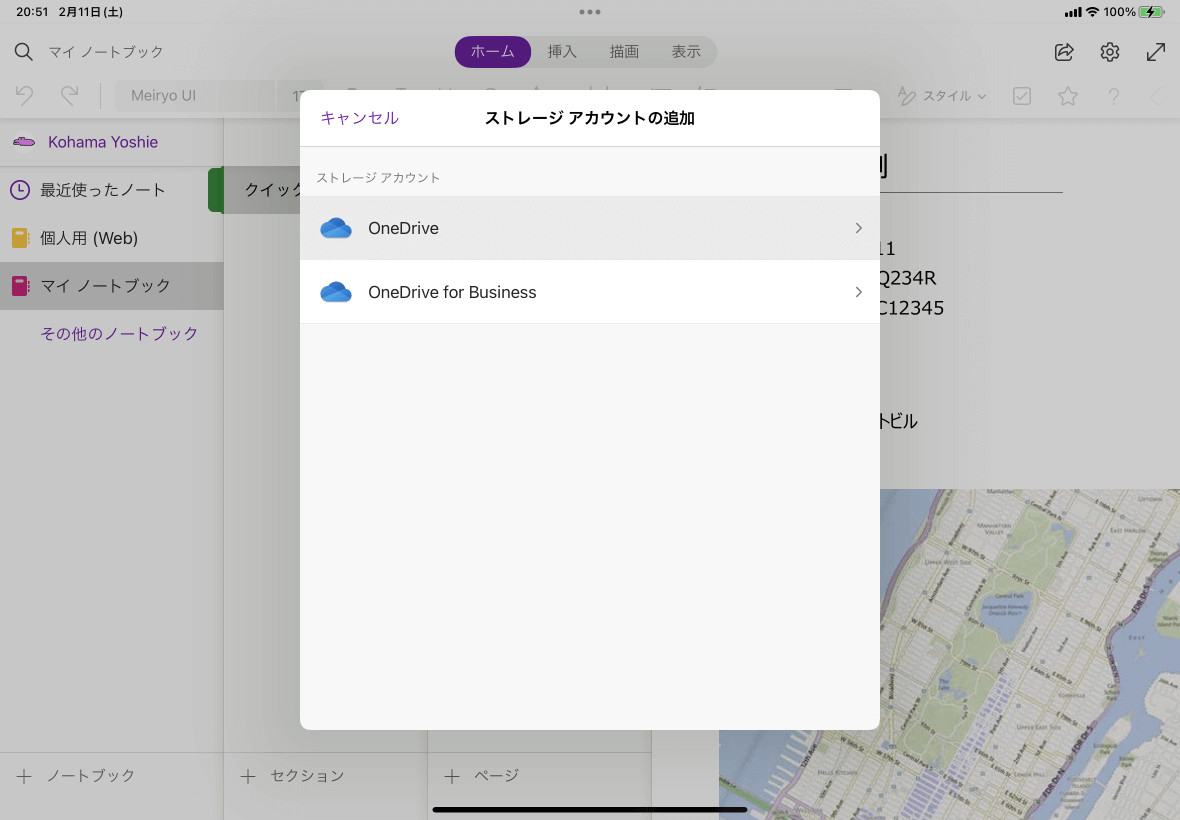This screenshot has height=820, width=1180.
Task: Tap Cancel in the storage account dialog
Action: 360,118
